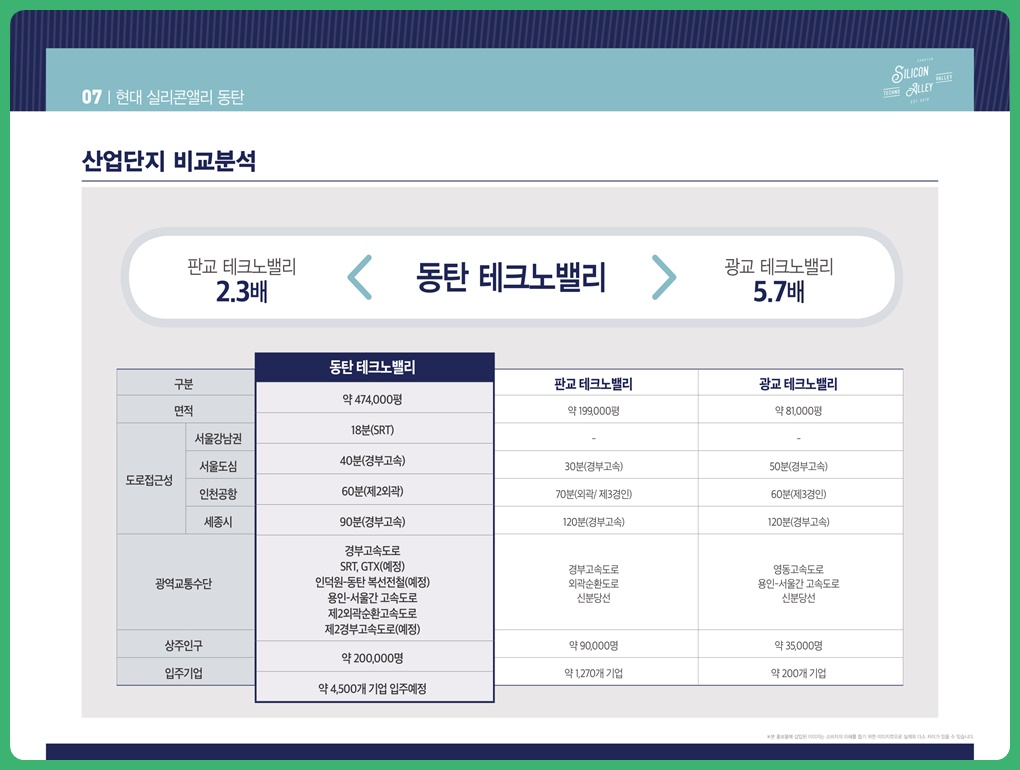Select the 판교 테크노밸리 column header
1020x770 pixels.
pyautogui.click(x=593, y=384)
